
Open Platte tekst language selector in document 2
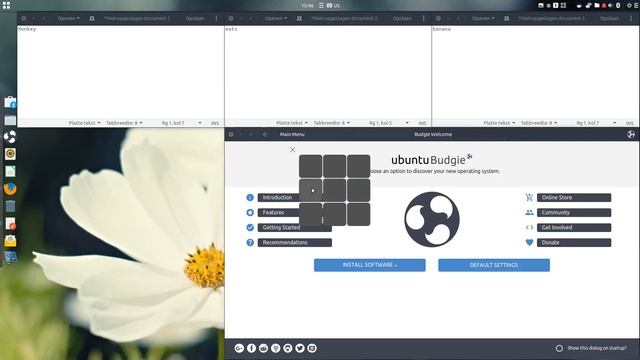[292, 123]
